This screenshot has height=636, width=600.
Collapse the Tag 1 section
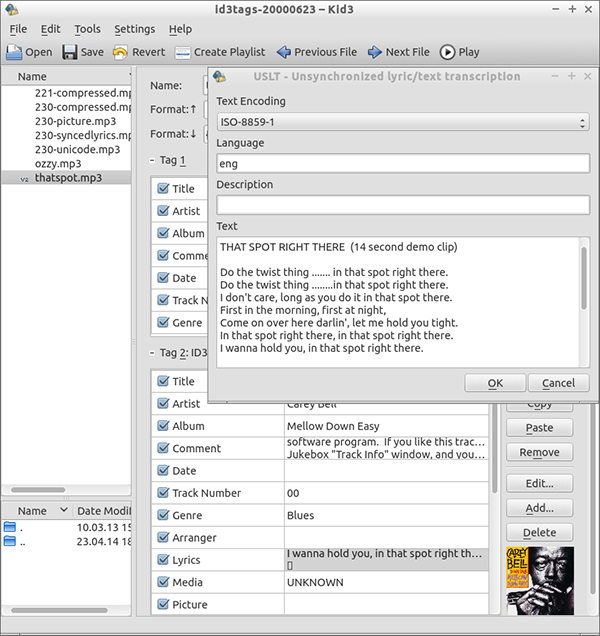pyautogui.click(x=152, y=160)
